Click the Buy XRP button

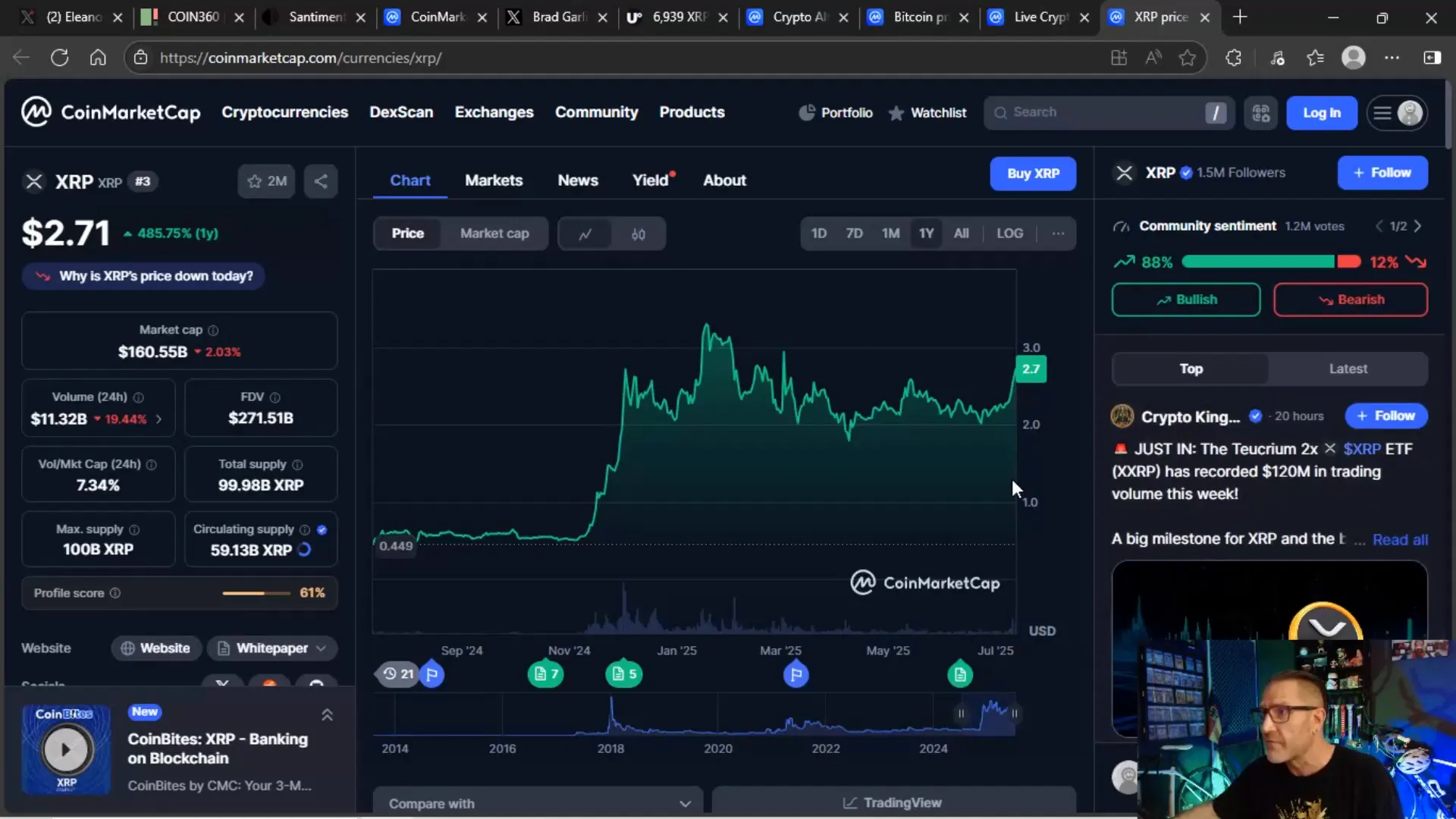(1033, 174)
